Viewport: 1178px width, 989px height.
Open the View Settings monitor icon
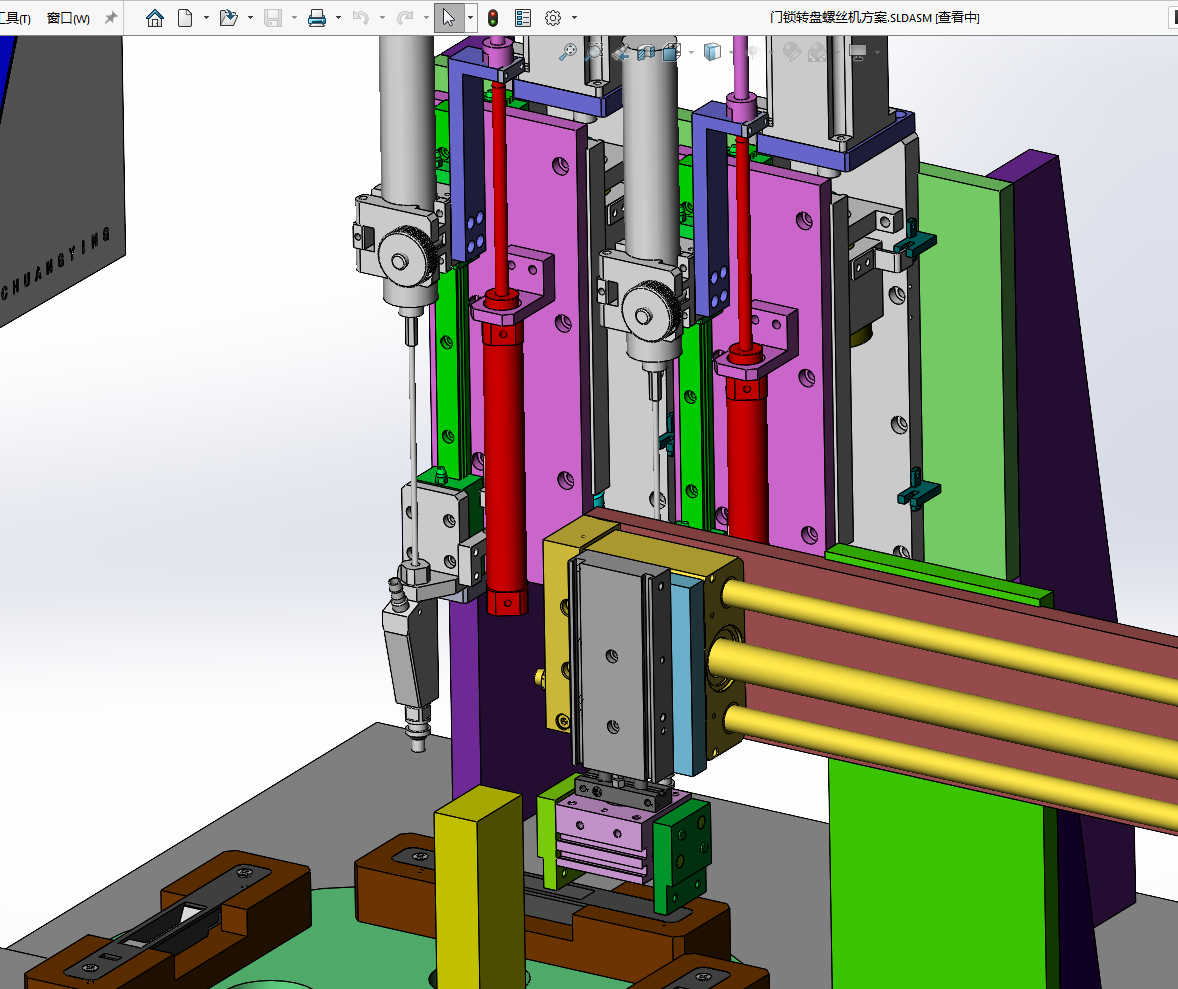pos(857,52)
